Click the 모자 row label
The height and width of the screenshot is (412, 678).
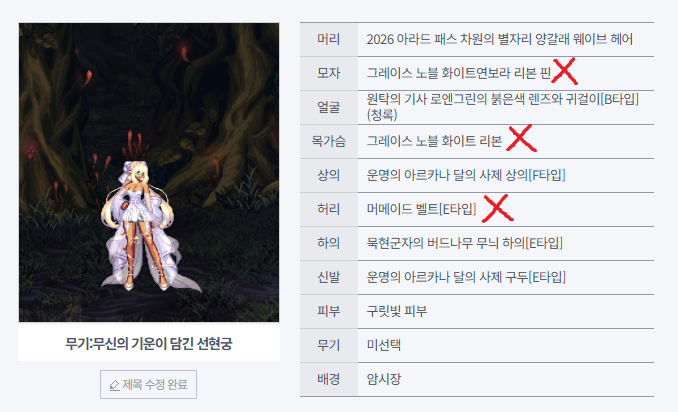pyautogui.click(x=329, y=73)
